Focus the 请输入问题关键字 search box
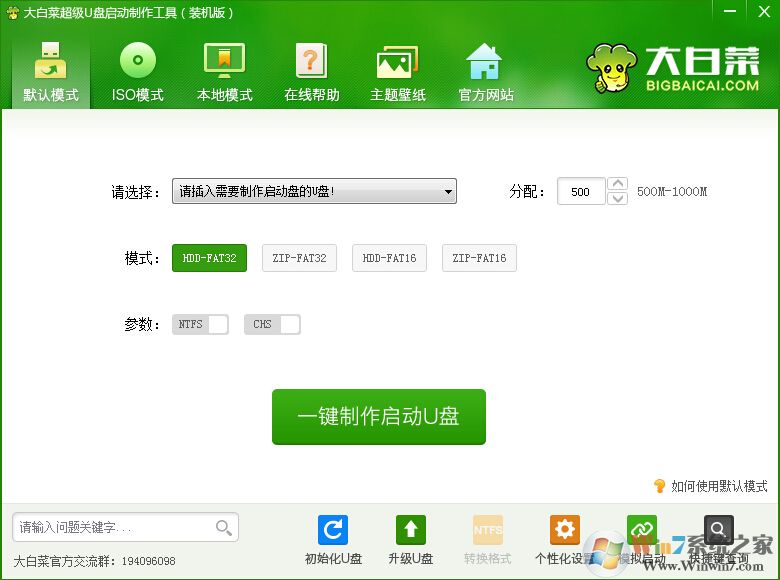This screenshot has height=580, width=780. click(x=125, y=527)
